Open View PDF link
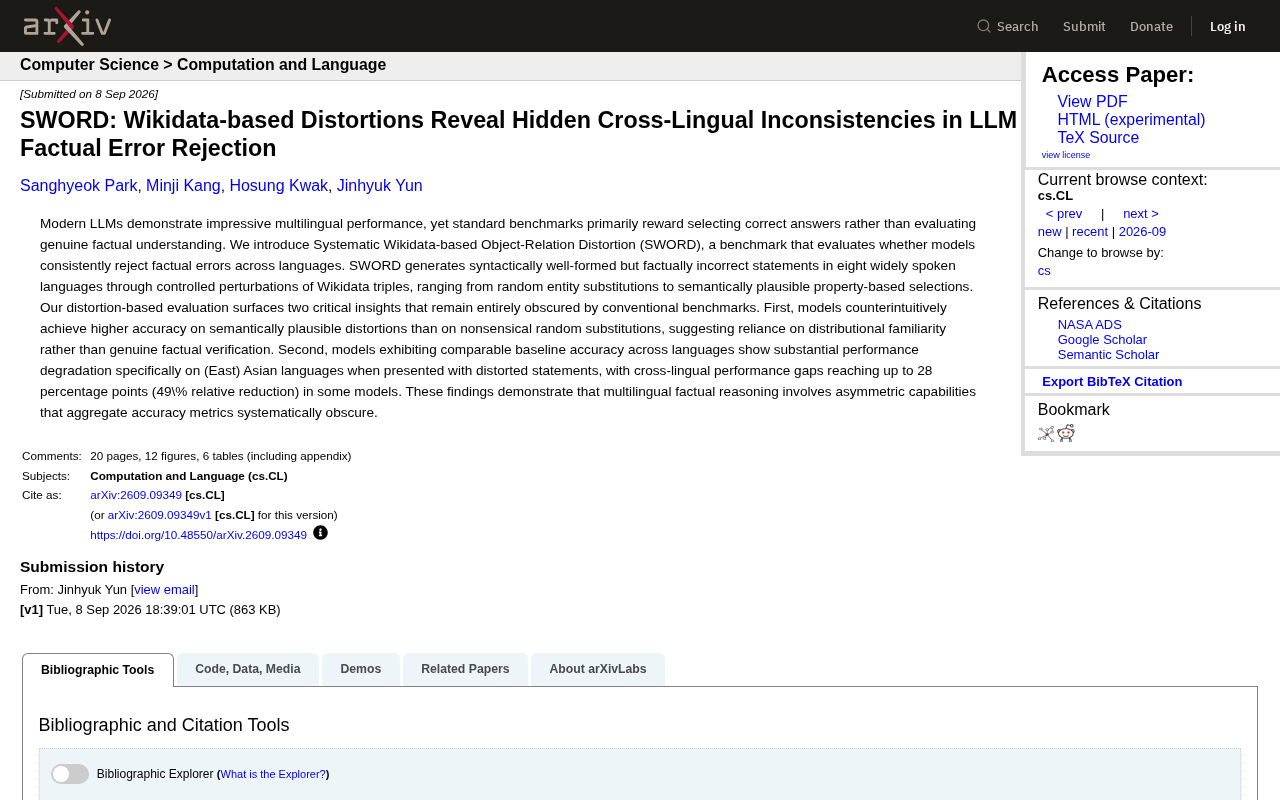 1092,102
